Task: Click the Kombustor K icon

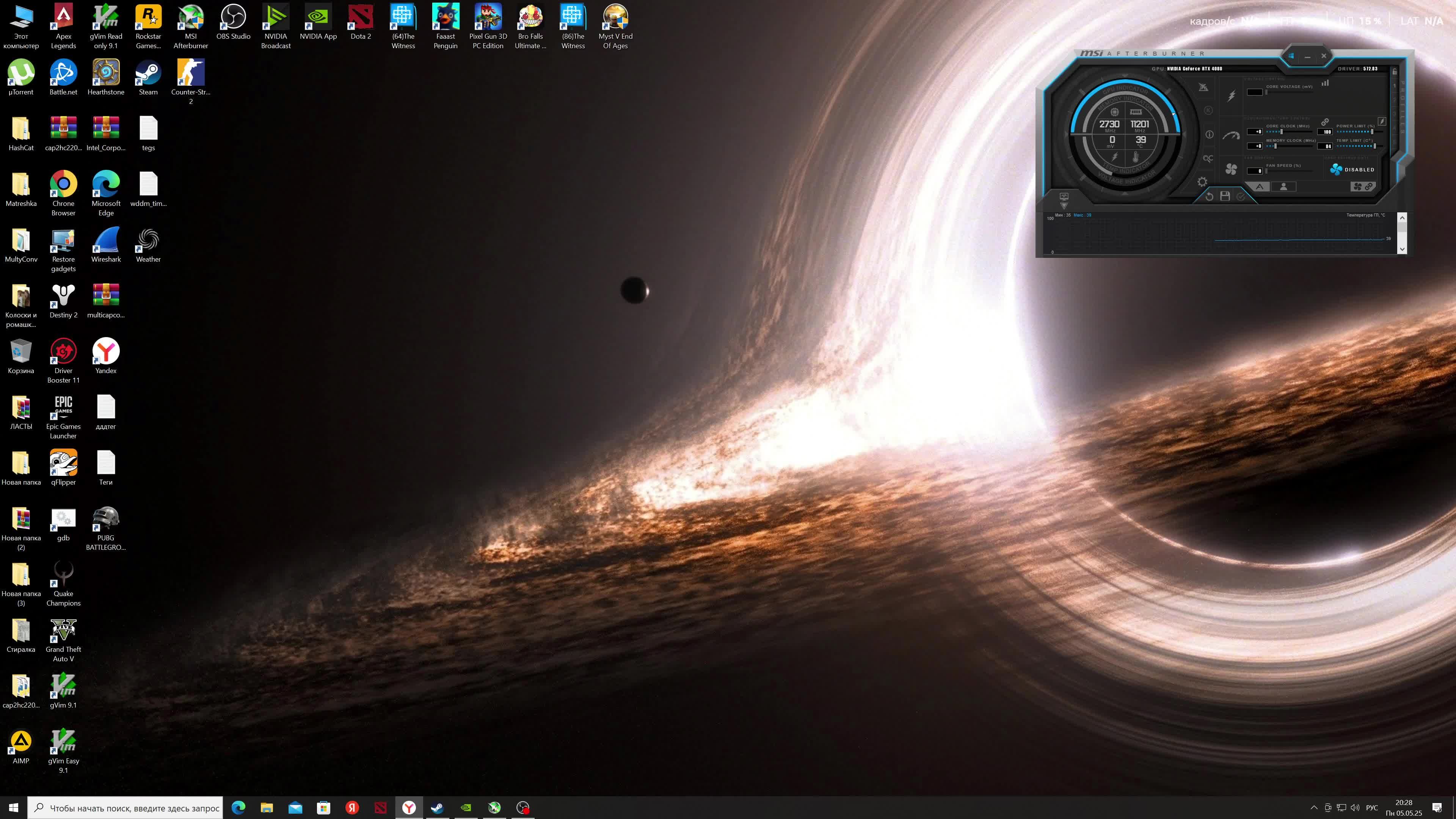Action: (x=1208, y=110)
